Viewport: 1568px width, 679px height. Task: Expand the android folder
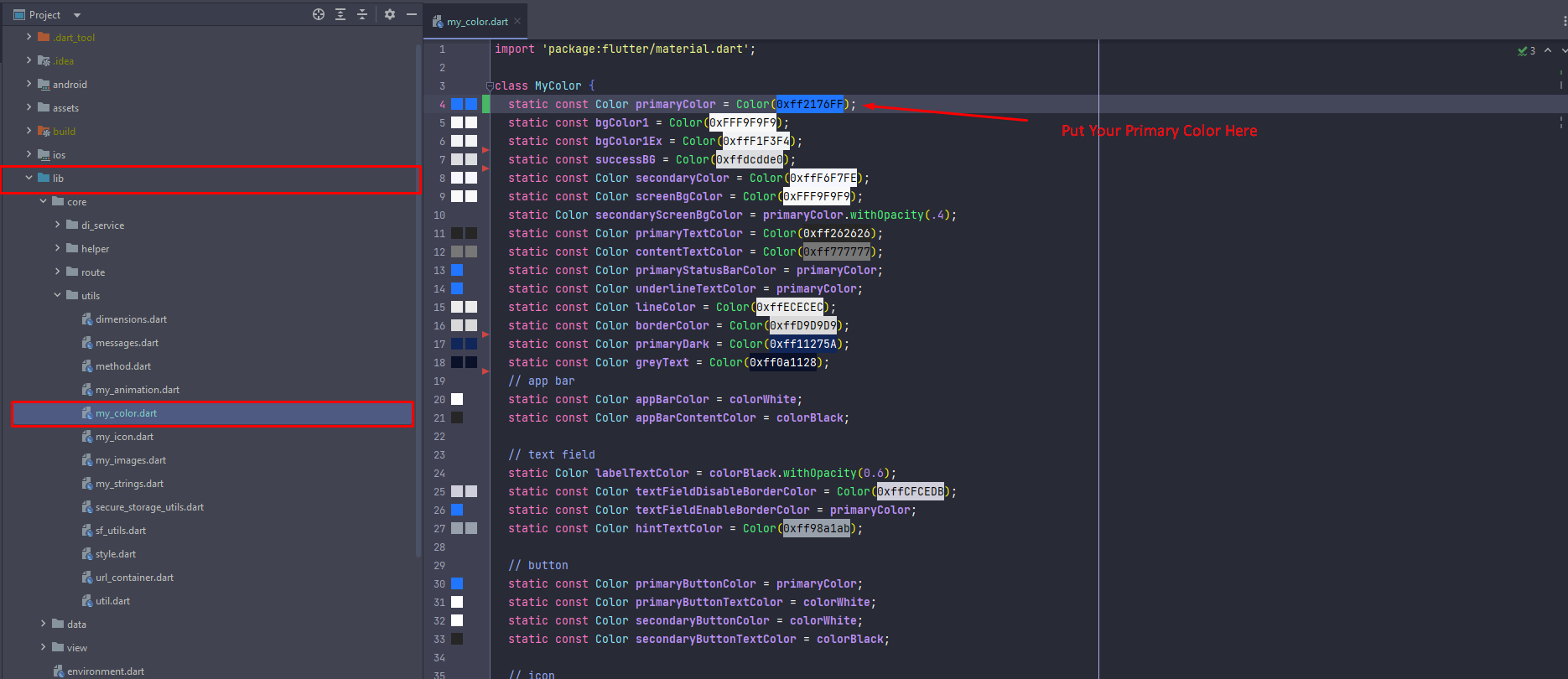29,84
